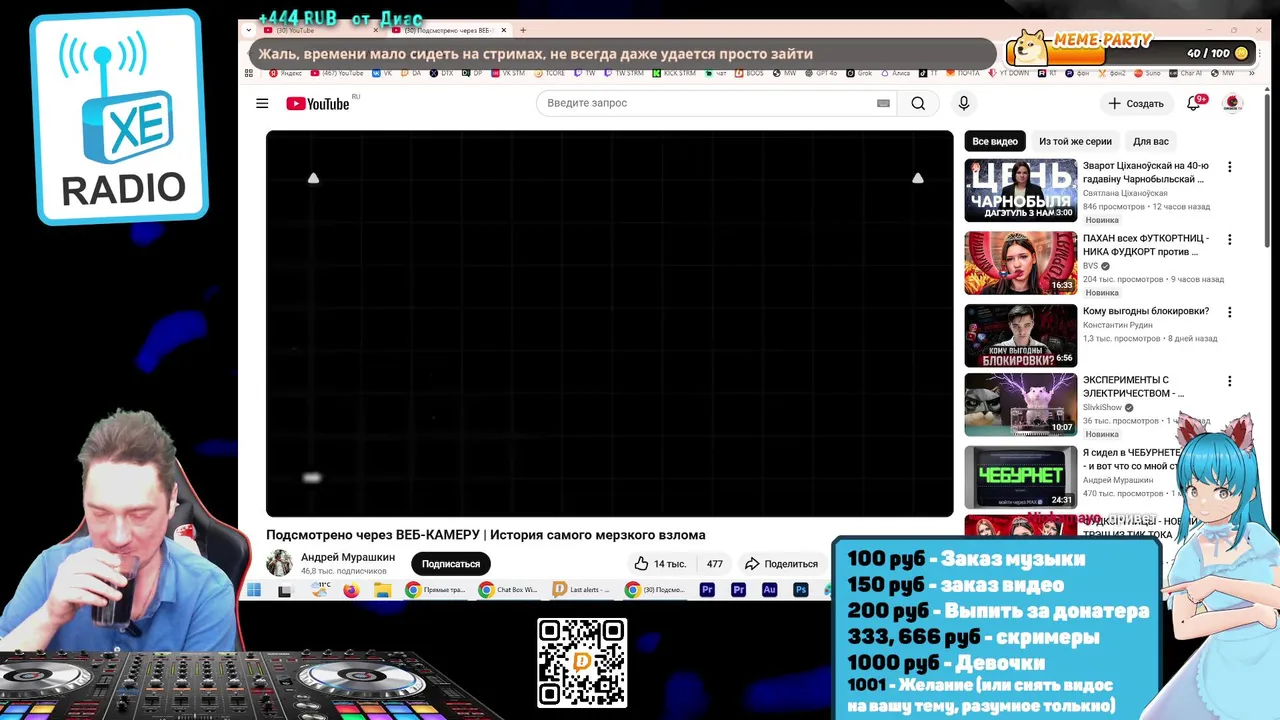Open the notifications bell

(x=1193, y=103)
